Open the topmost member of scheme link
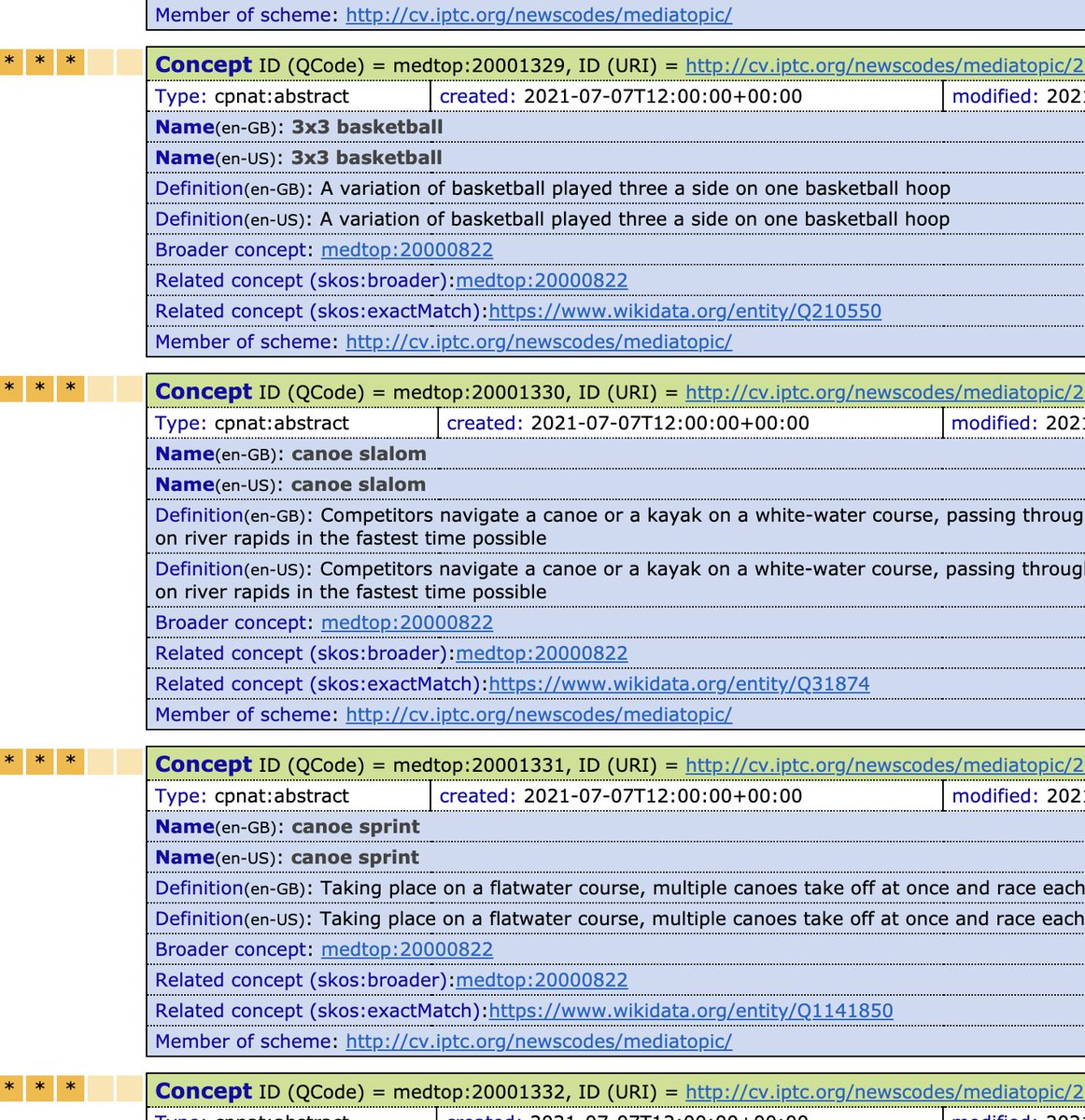The width and height of the screenshot is (1085, 1120). point(539,15)
